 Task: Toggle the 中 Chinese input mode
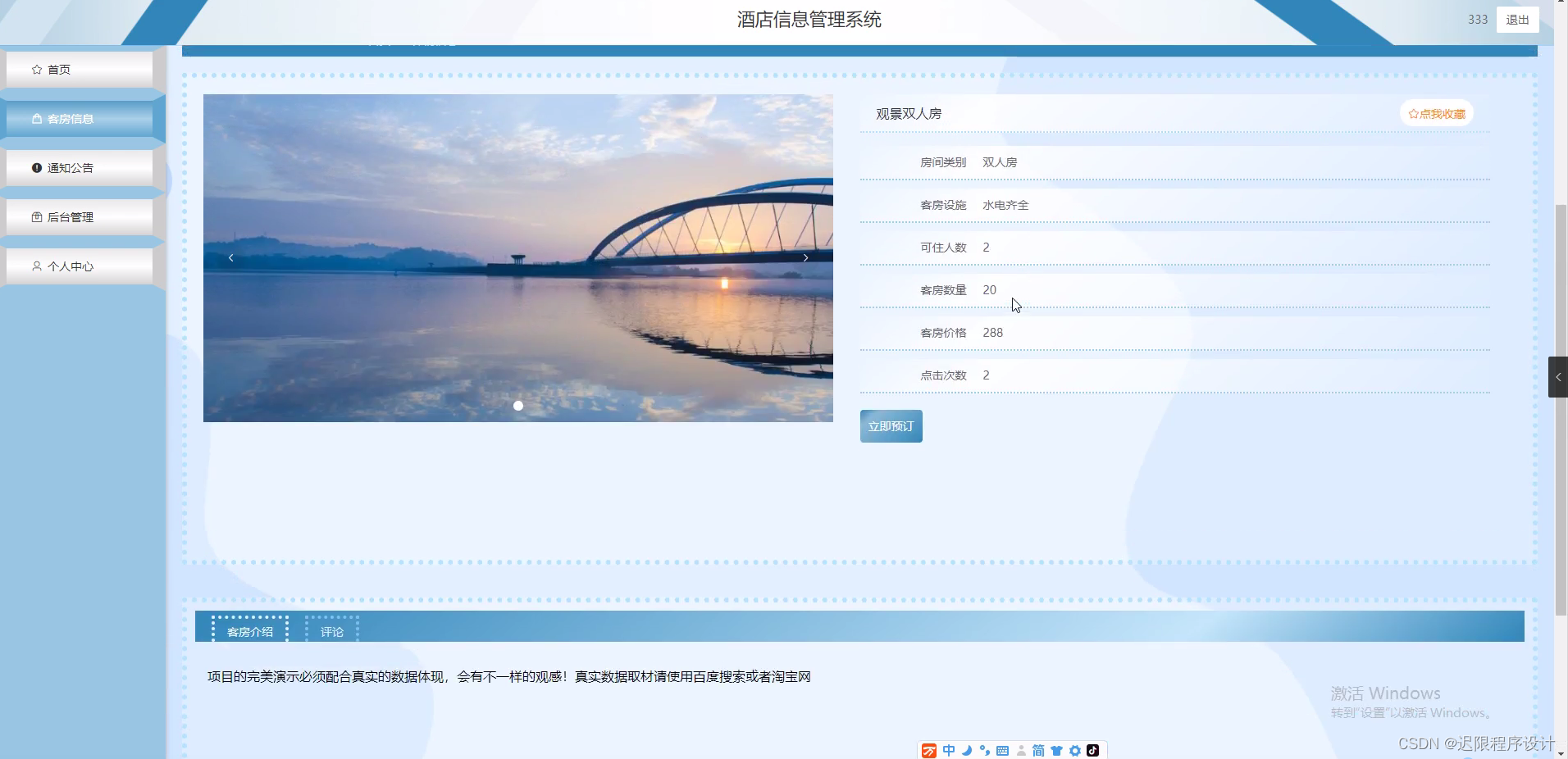click(x=949, y=750)
